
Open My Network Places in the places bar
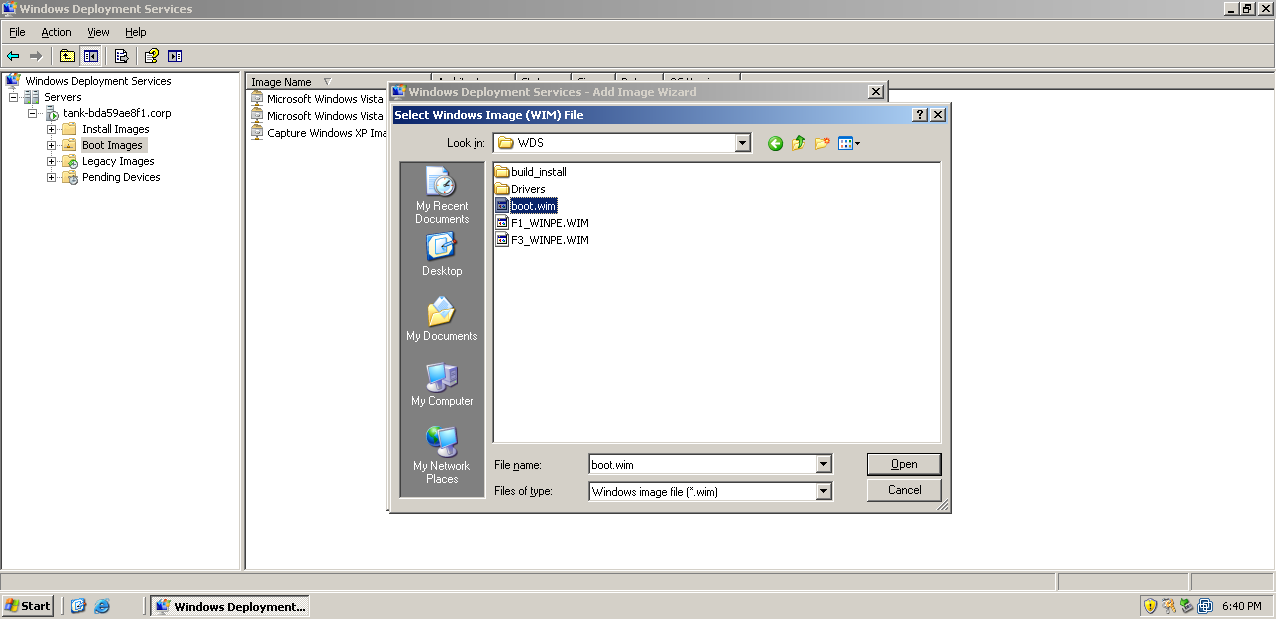tap(442, 456)
